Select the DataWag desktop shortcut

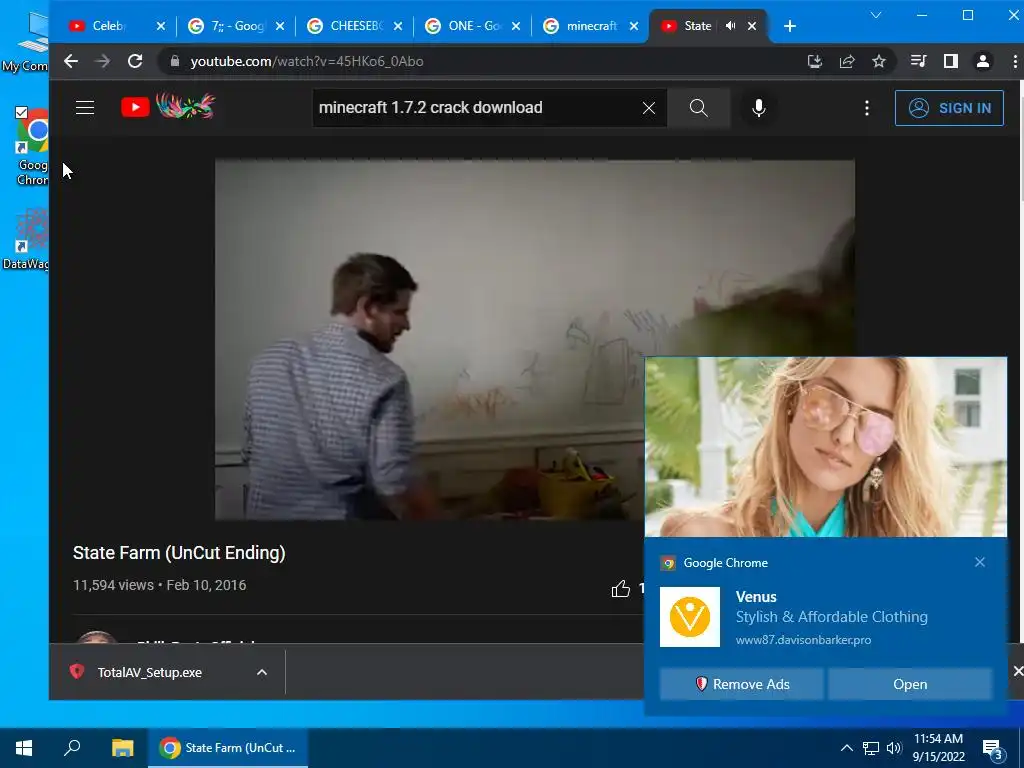[26, 238]
